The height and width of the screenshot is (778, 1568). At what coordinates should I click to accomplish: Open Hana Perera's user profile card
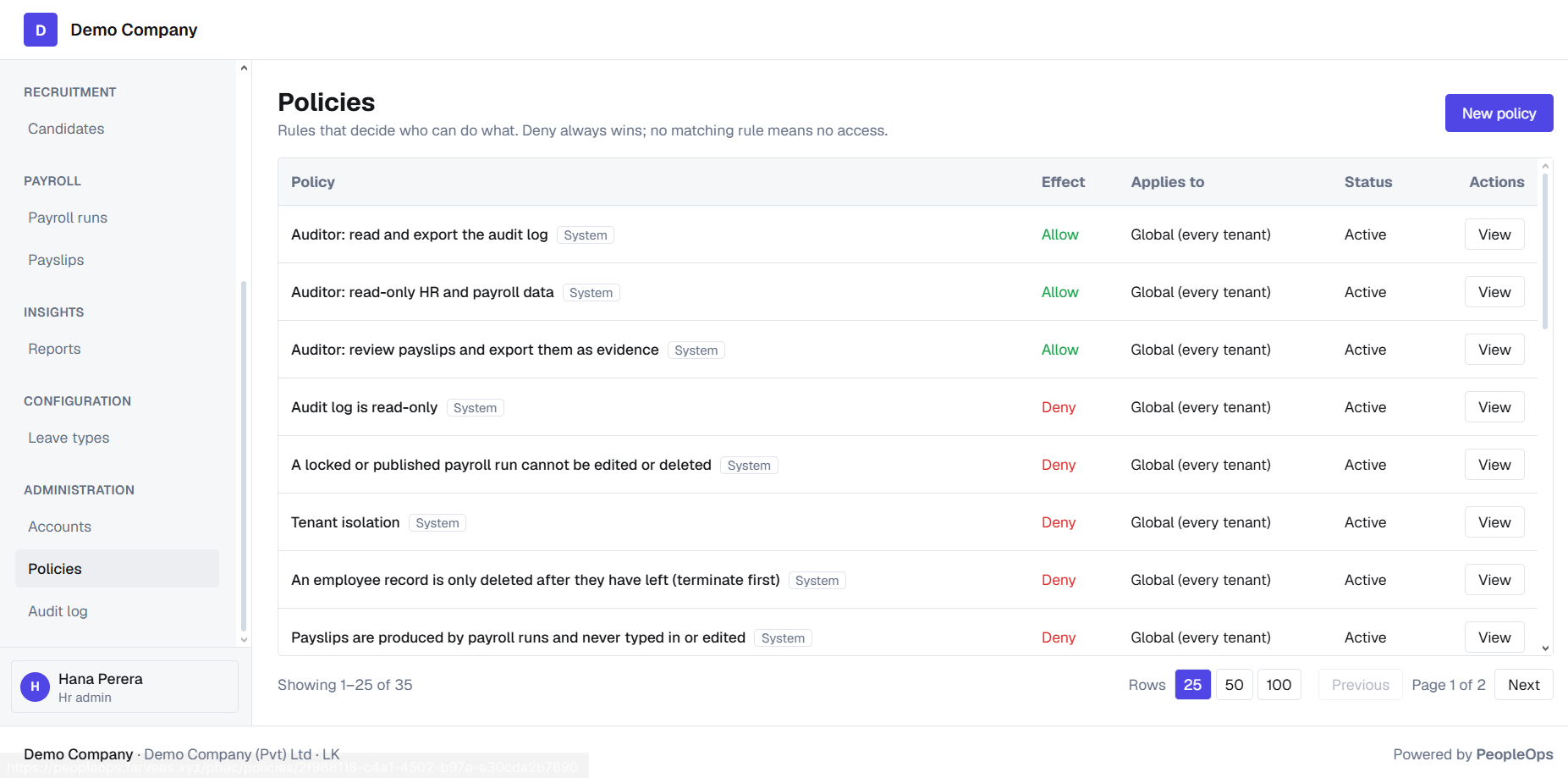124,687
